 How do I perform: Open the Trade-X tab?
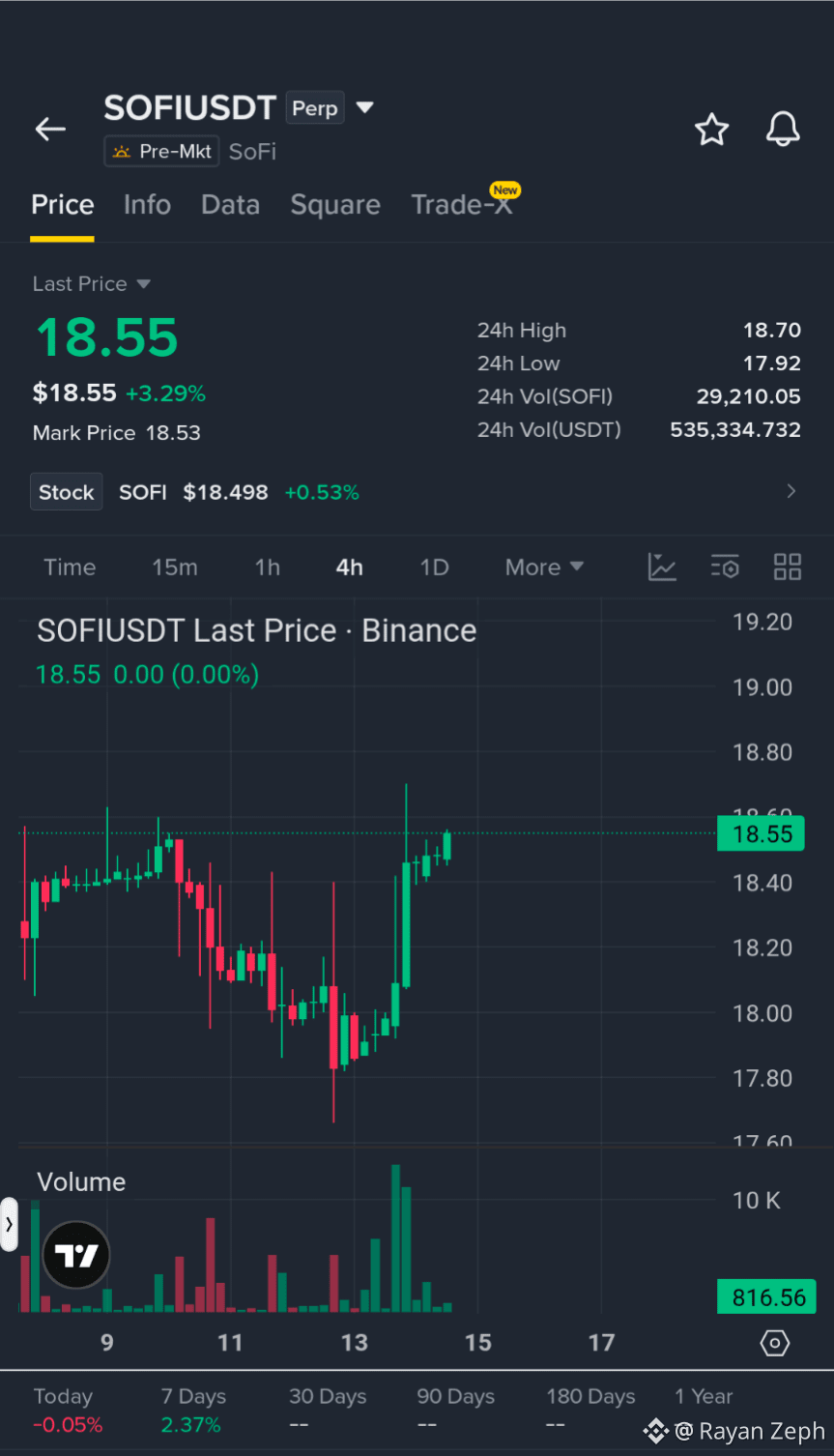click(462, 205)
